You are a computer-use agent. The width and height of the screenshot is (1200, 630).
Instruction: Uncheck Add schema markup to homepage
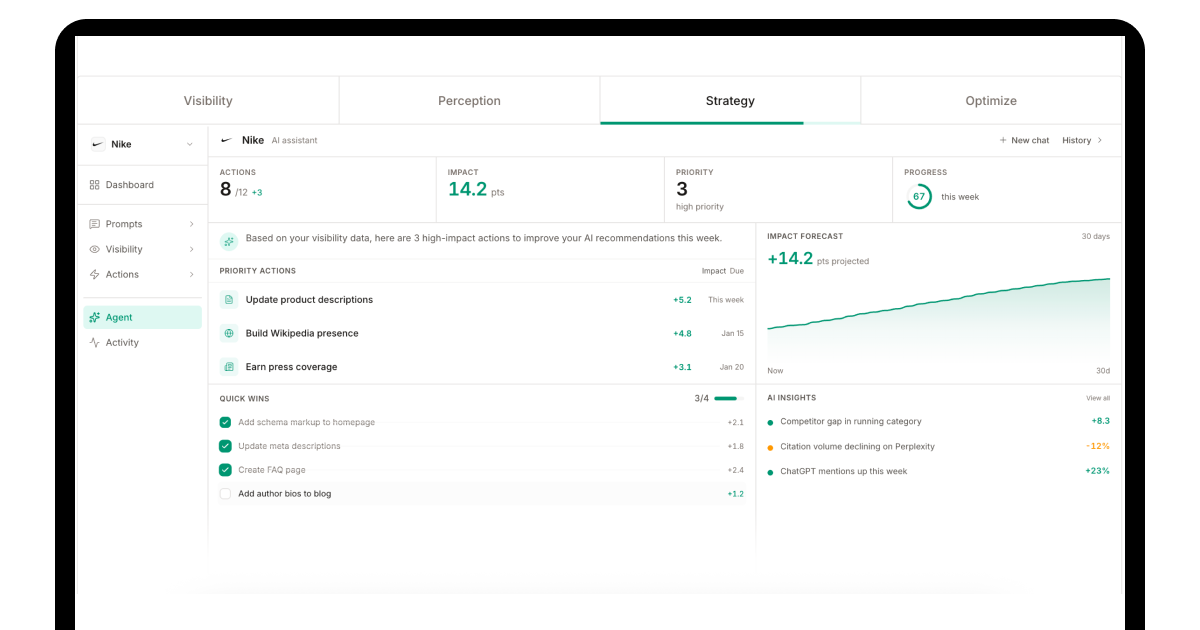[225, 422]
